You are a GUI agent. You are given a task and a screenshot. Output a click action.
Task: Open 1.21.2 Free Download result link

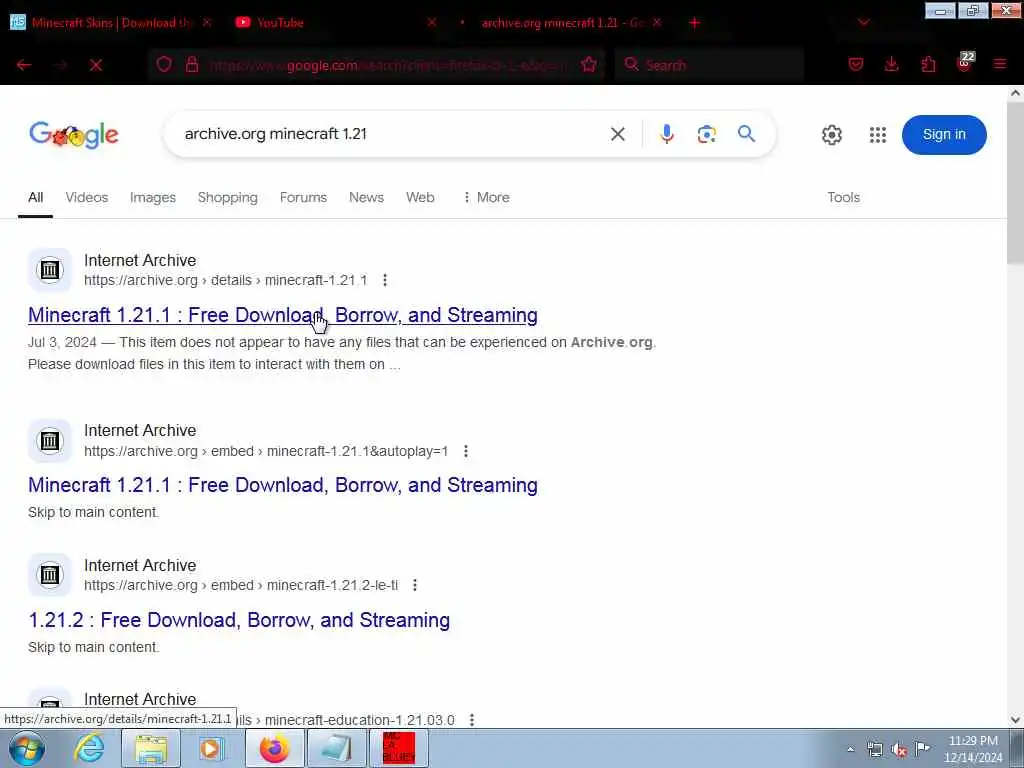click(239, 620)
